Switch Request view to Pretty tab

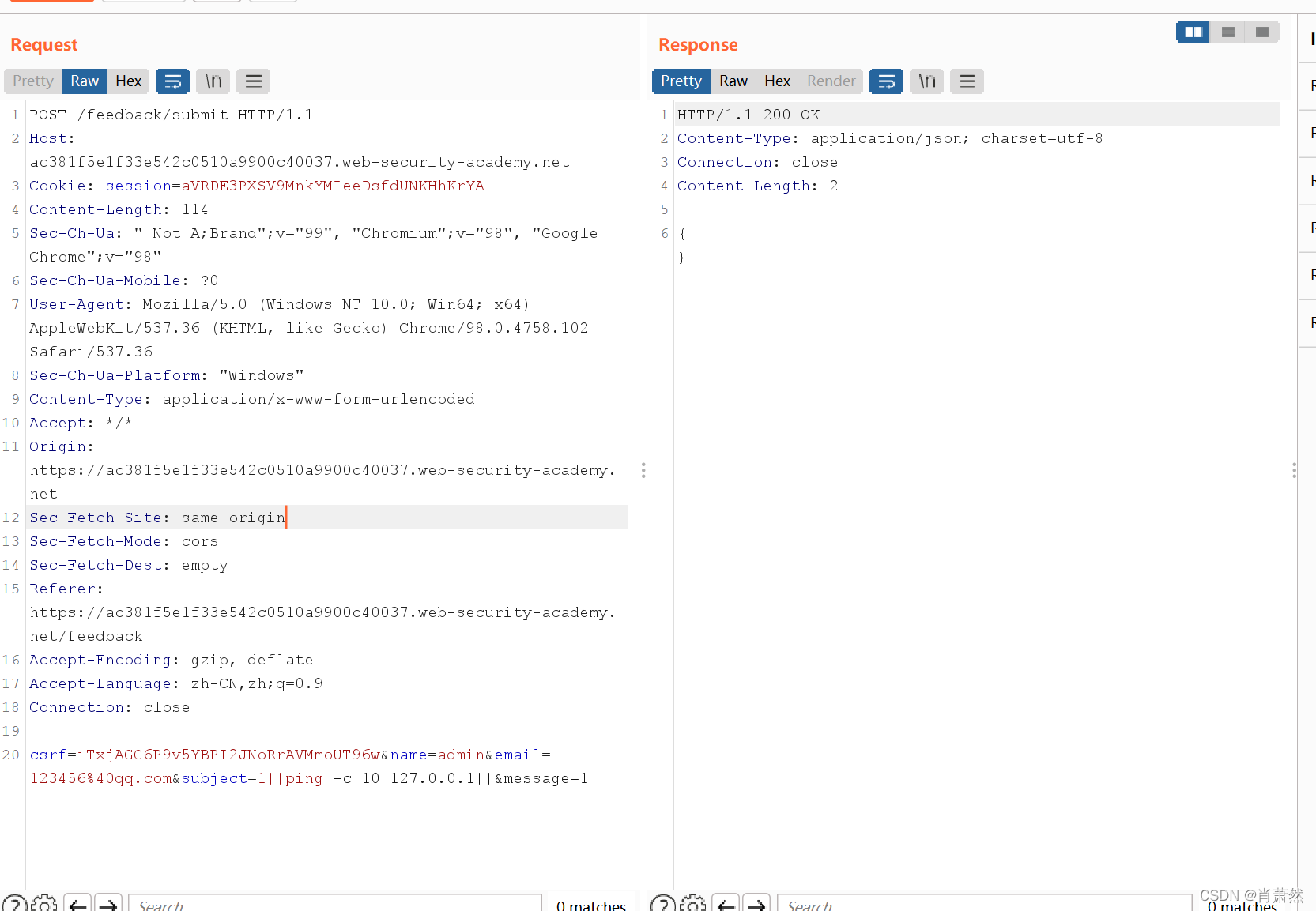(33, 81)
